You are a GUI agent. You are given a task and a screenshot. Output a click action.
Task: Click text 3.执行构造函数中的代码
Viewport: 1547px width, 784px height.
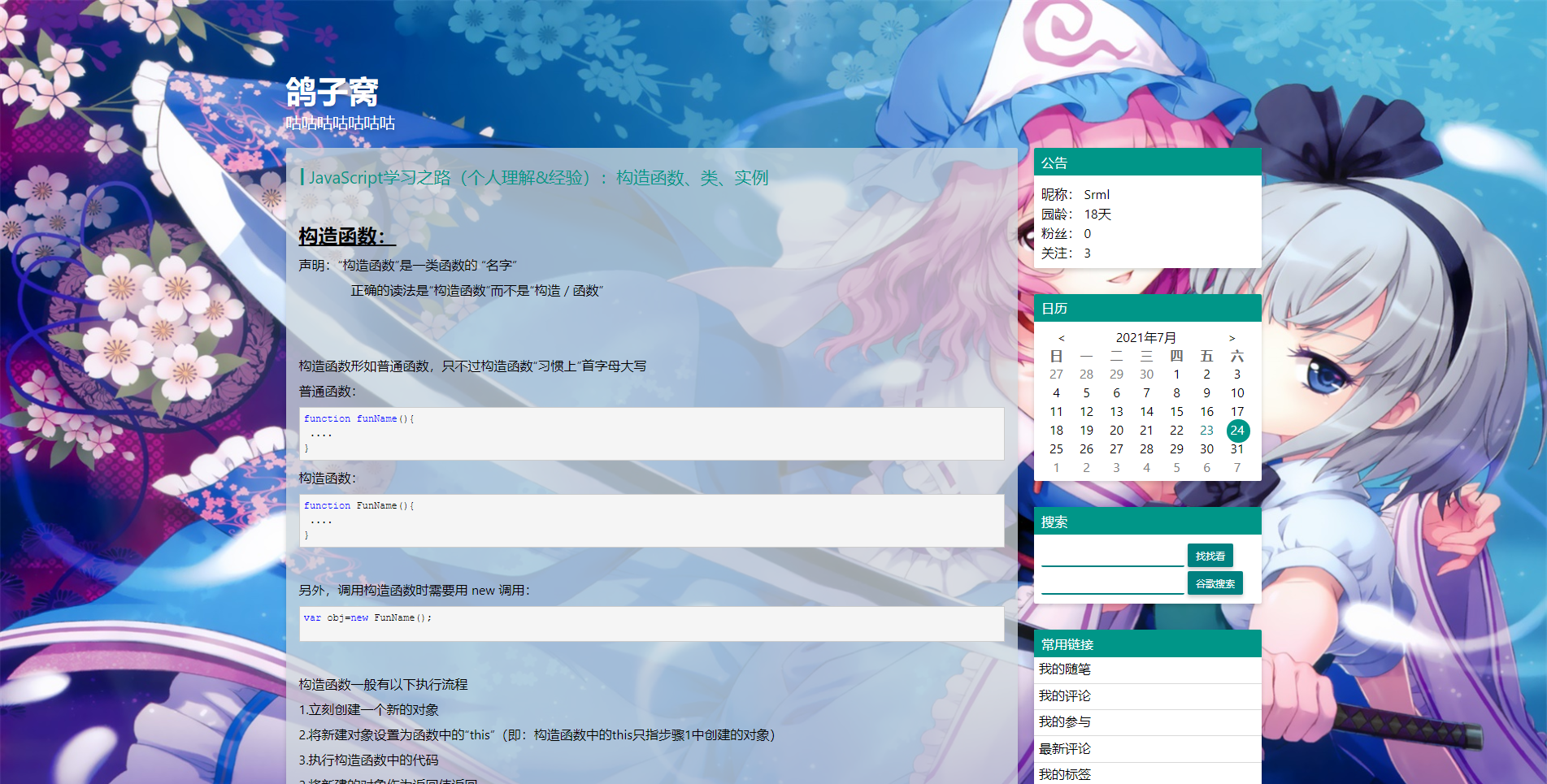pyautogui.click(x=368, y=760)
